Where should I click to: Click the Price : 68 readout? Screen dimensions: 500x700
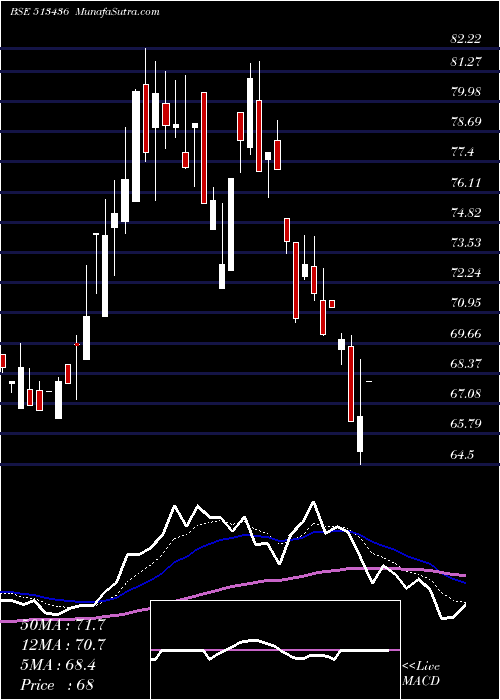click(58, 685)
